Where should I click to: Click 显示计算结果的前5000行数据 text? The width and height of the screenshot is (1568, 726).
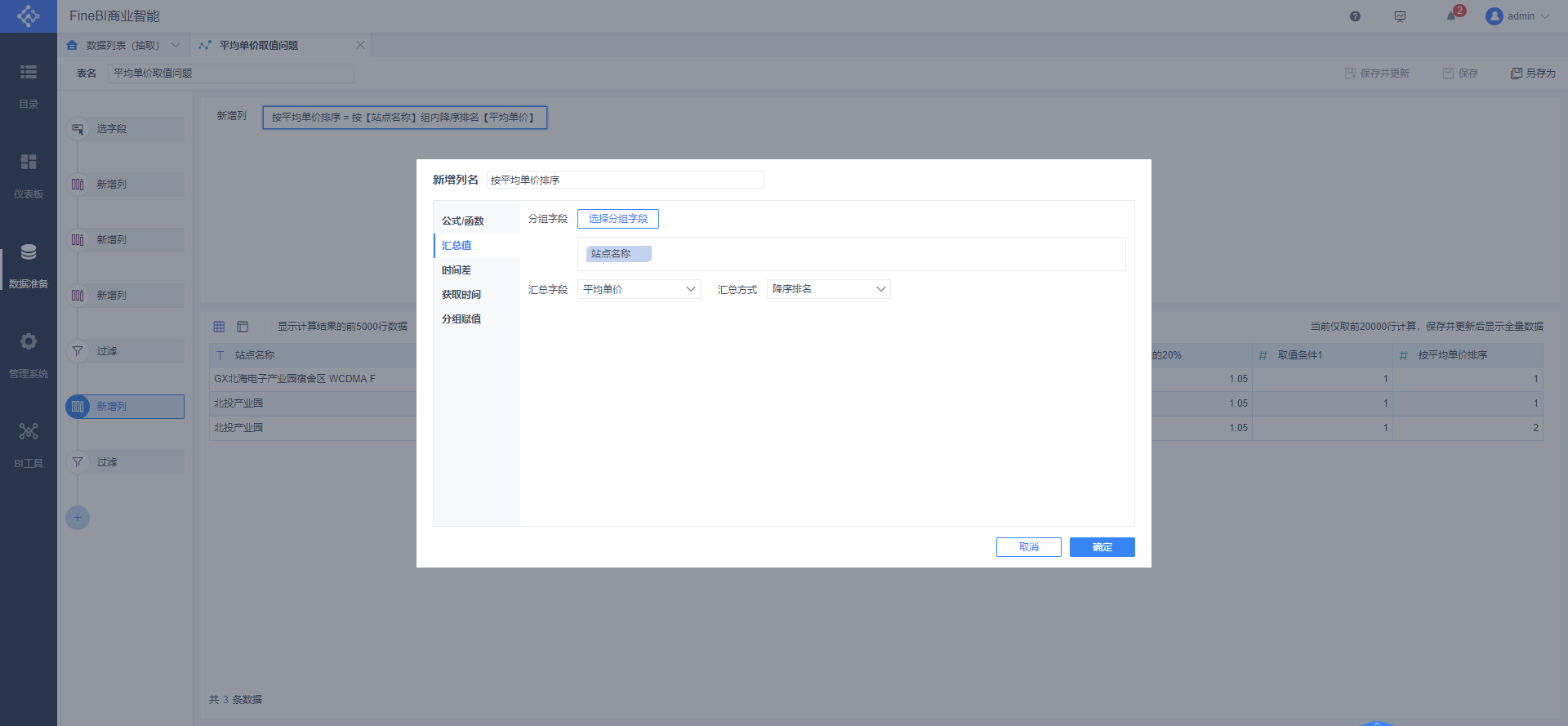tap(342, 327)
